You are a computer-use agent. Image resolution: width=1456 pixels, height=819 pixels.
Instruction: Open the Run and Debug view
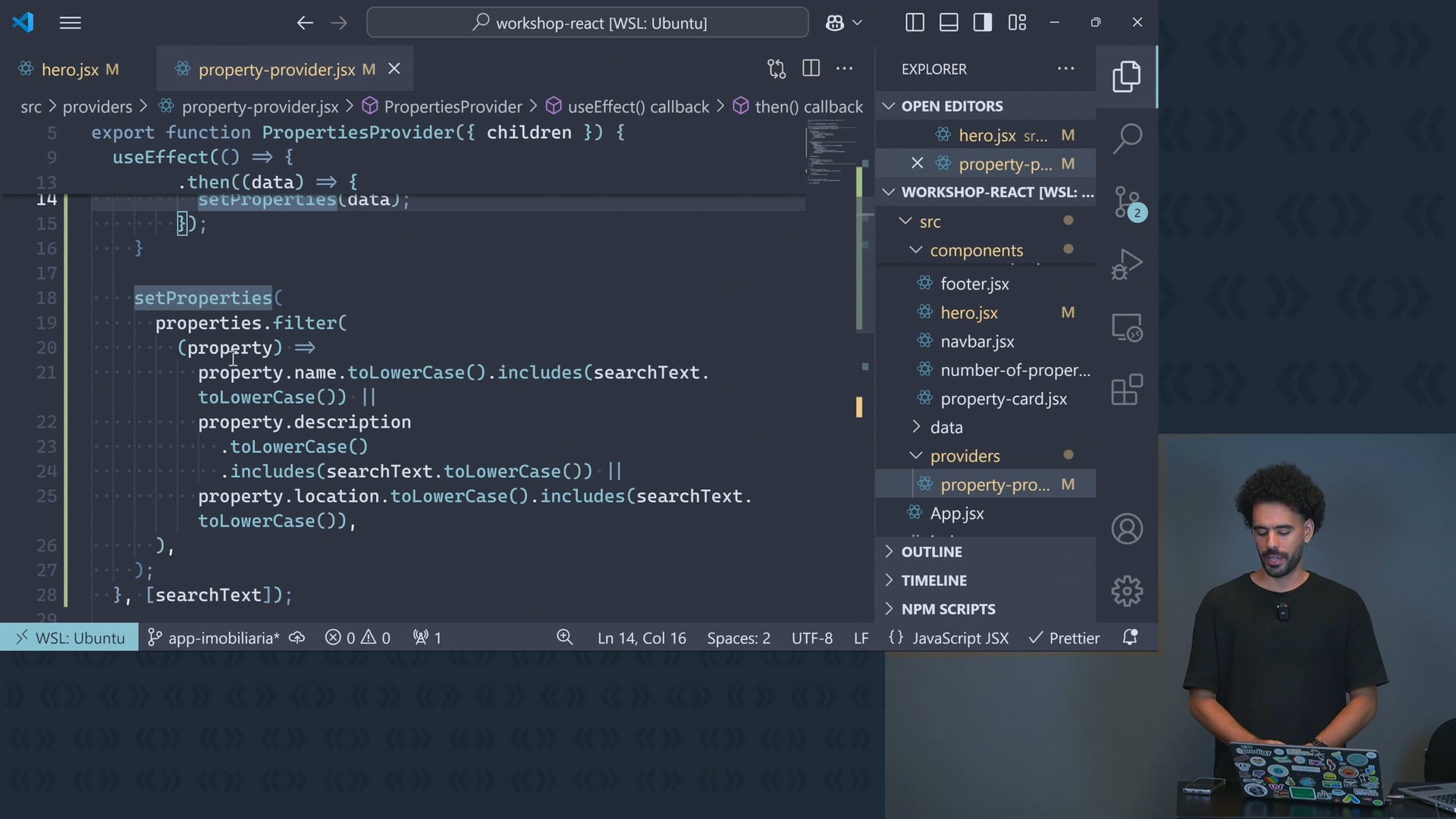1127,265
